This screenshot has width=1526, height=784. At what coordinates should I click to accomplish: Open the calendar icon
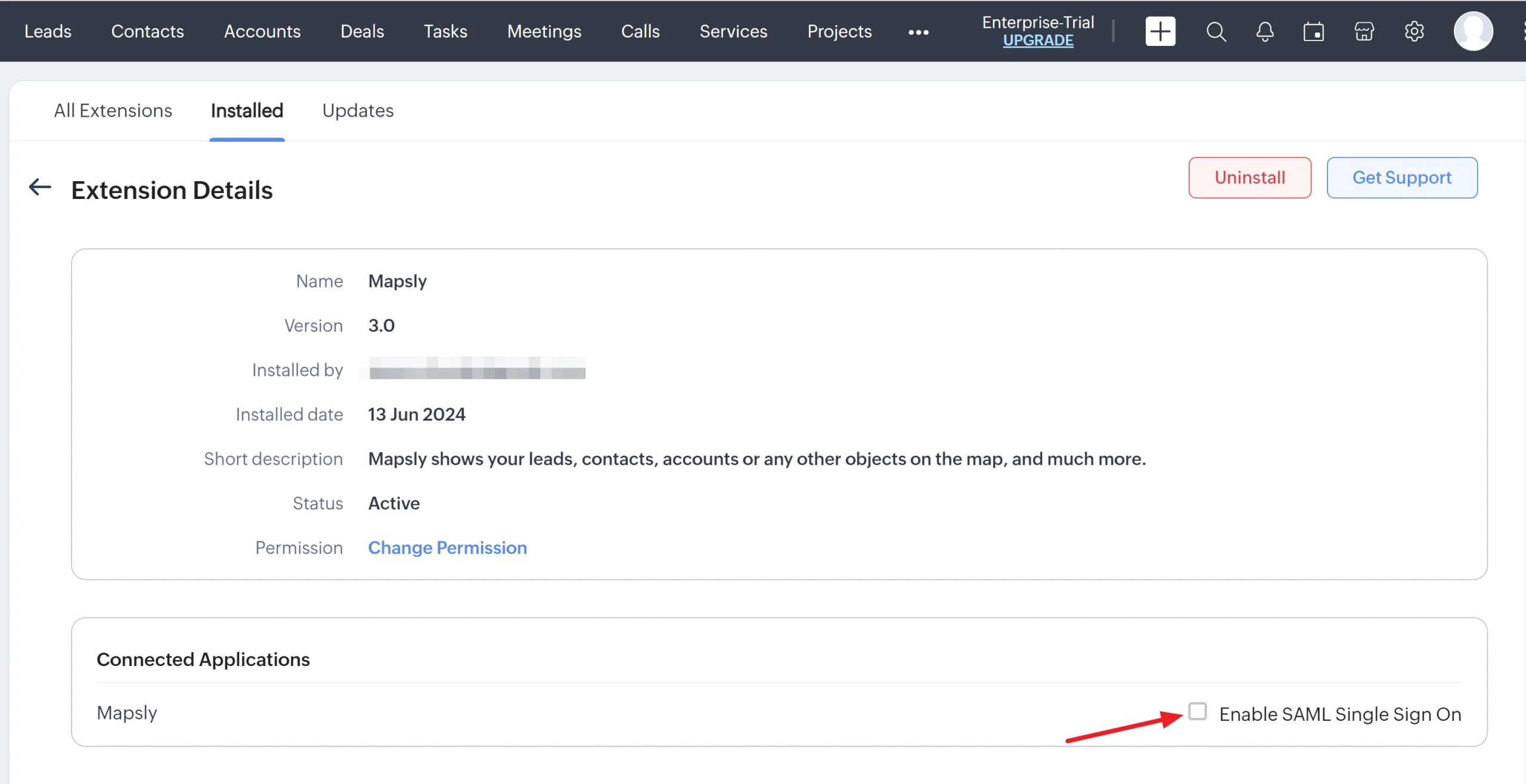(1314, 31)
